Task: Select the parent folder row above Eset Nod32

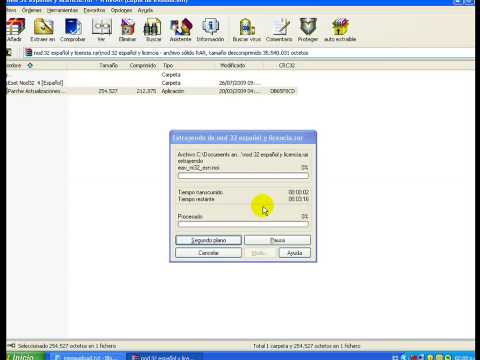Action: click(152, 75)
